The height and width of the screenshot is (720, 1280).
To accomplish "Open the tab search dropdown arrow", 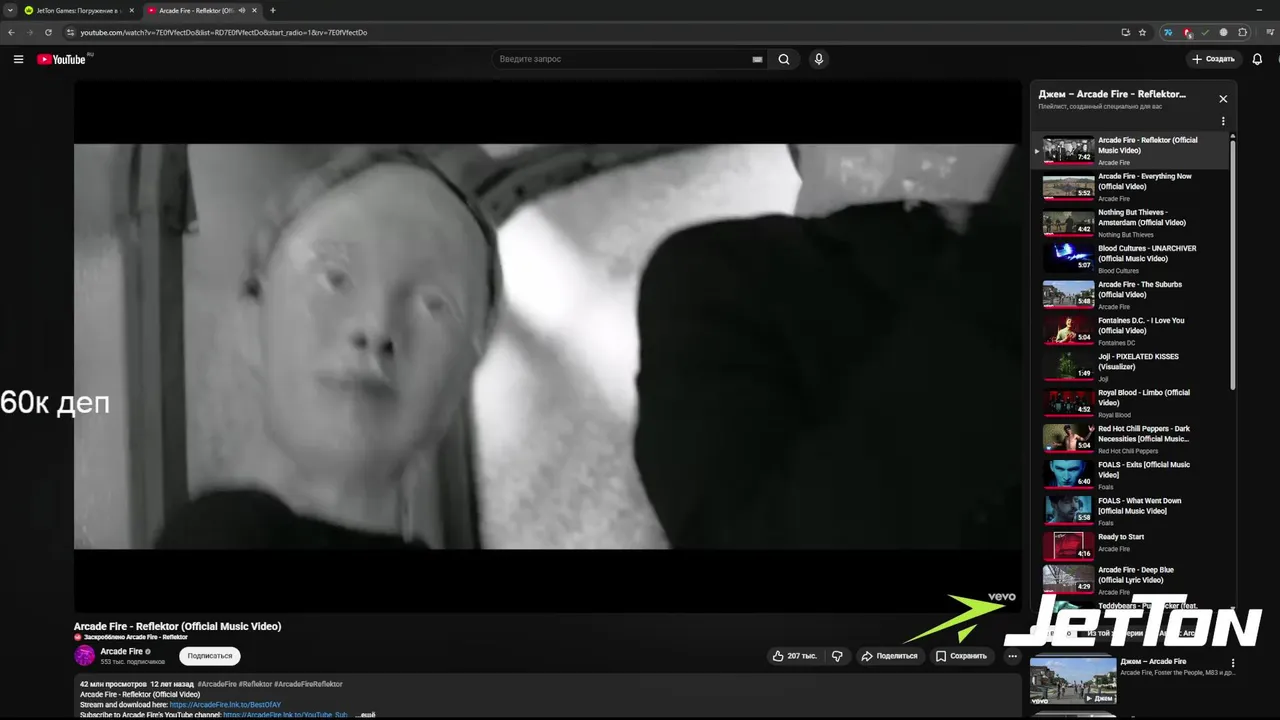I will coord(9,10).
